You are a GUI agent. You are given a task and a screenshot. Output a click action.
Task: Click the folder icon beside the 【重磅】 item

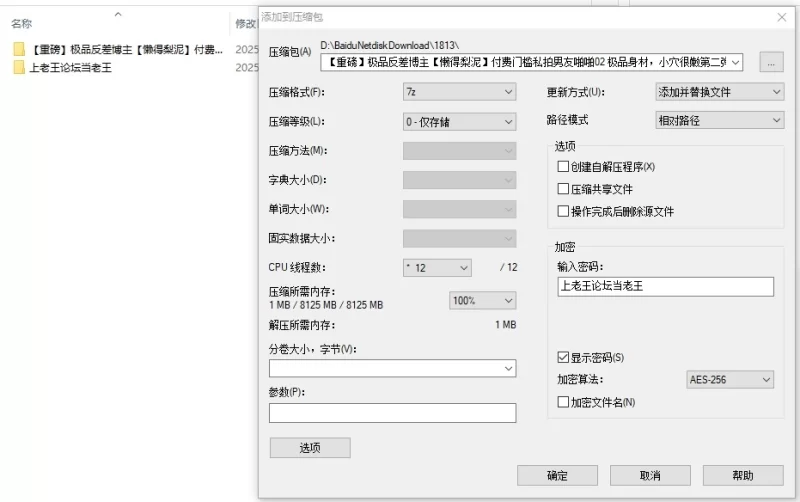pos(19,49)
